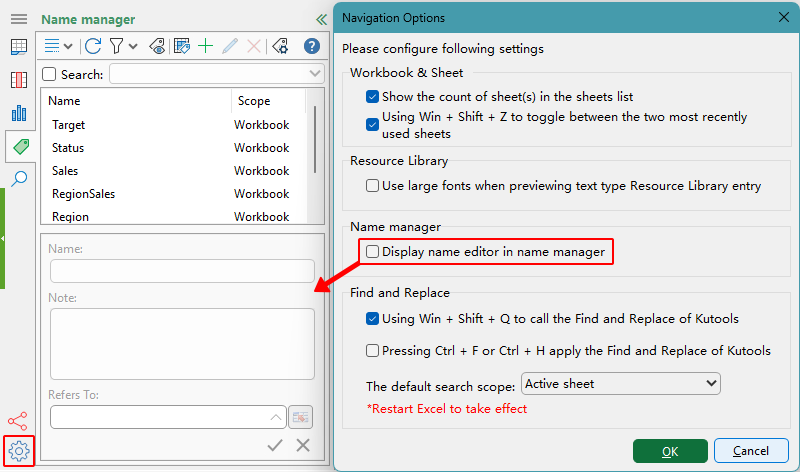Image resolution: width=800 pixels, height=472 pixels.
Task: Enable Ctrl + F or Ctrl + H Kutools option
Action: [x=372, y=351]
